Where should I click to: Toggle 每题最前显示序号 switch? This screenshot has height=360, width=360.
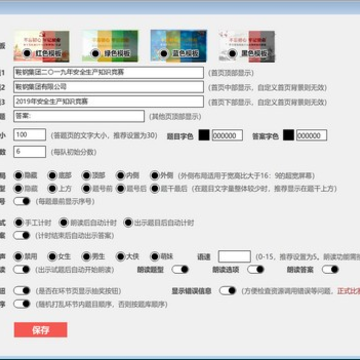coord(22,201)
